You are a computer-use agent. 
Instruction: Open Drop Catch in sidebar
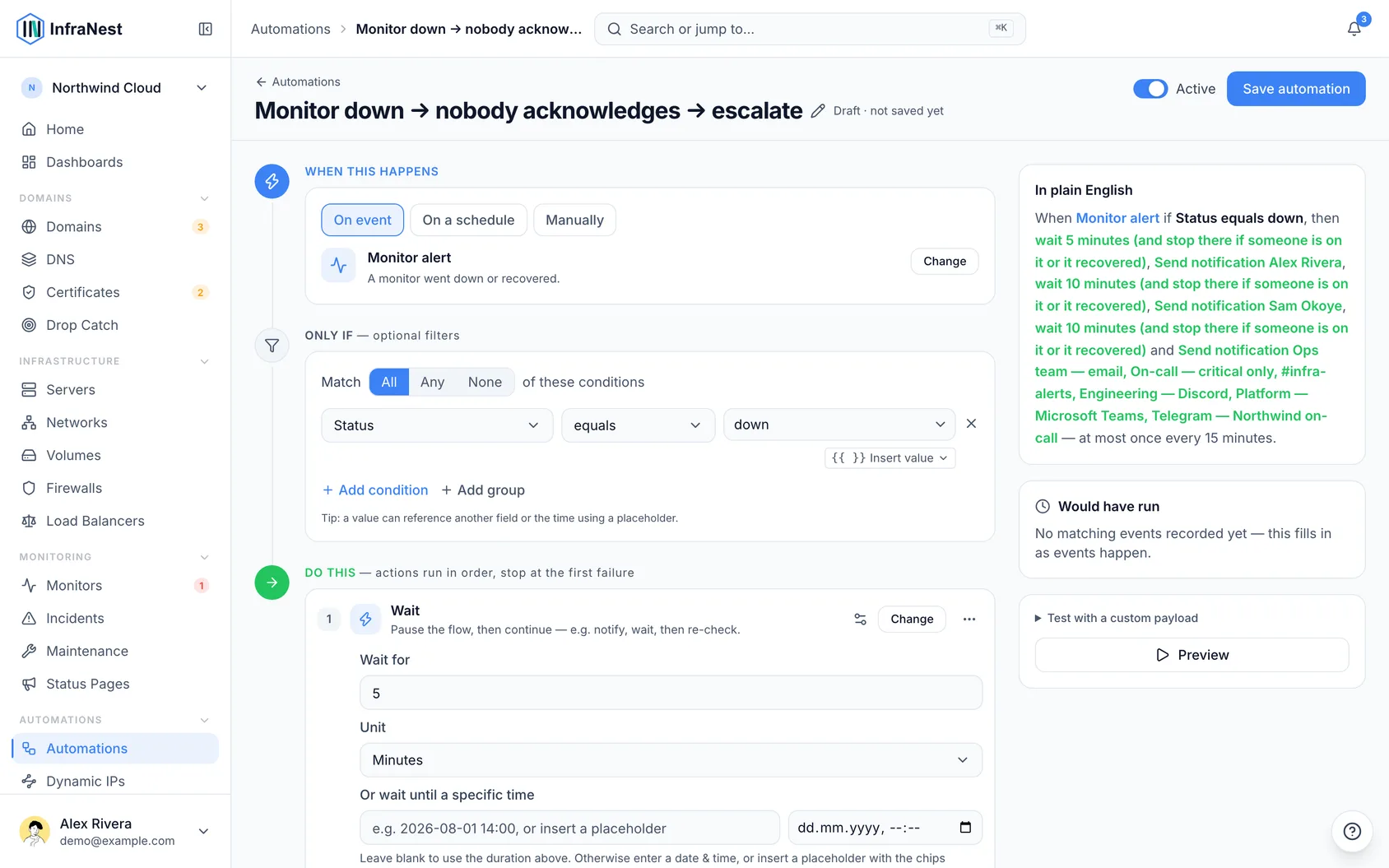pos(115,325)
